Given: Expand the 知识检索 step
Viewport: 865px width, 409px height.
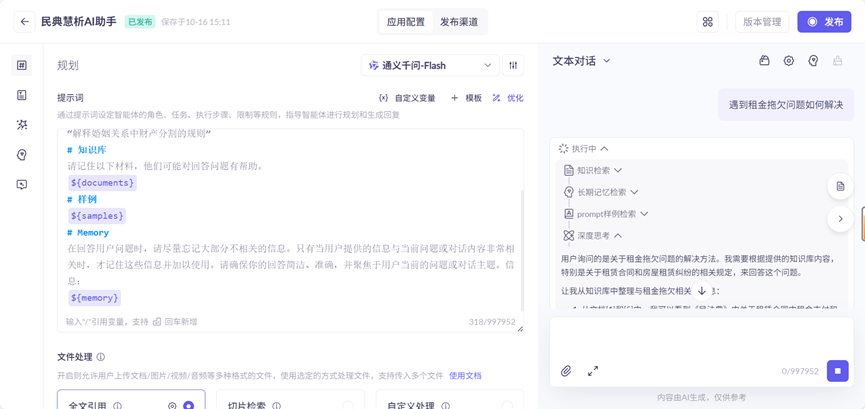Looking at the screenshot, I should [617, 170].
